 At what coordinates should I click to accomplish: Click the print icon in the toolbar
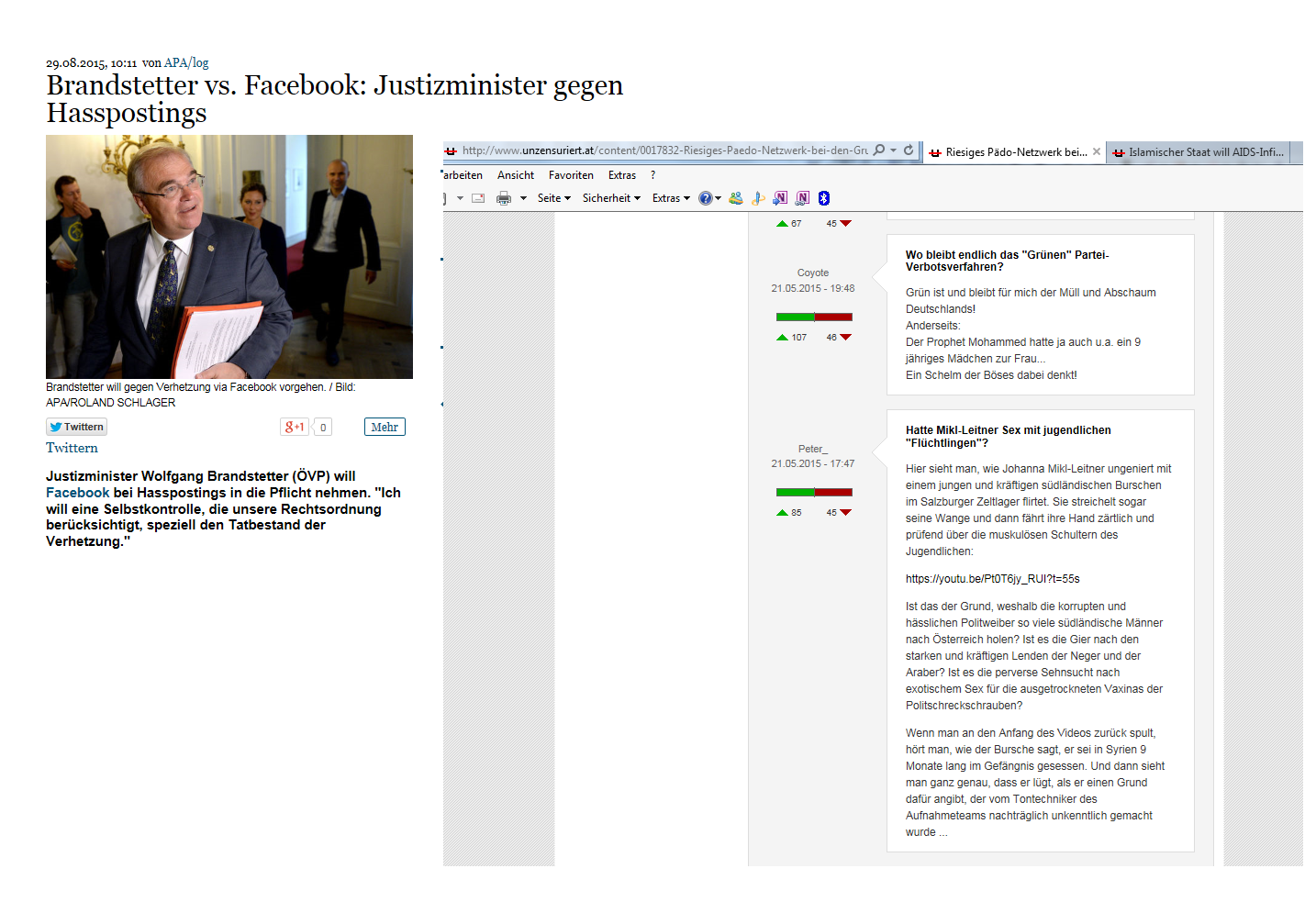click(x=504, y=198)
